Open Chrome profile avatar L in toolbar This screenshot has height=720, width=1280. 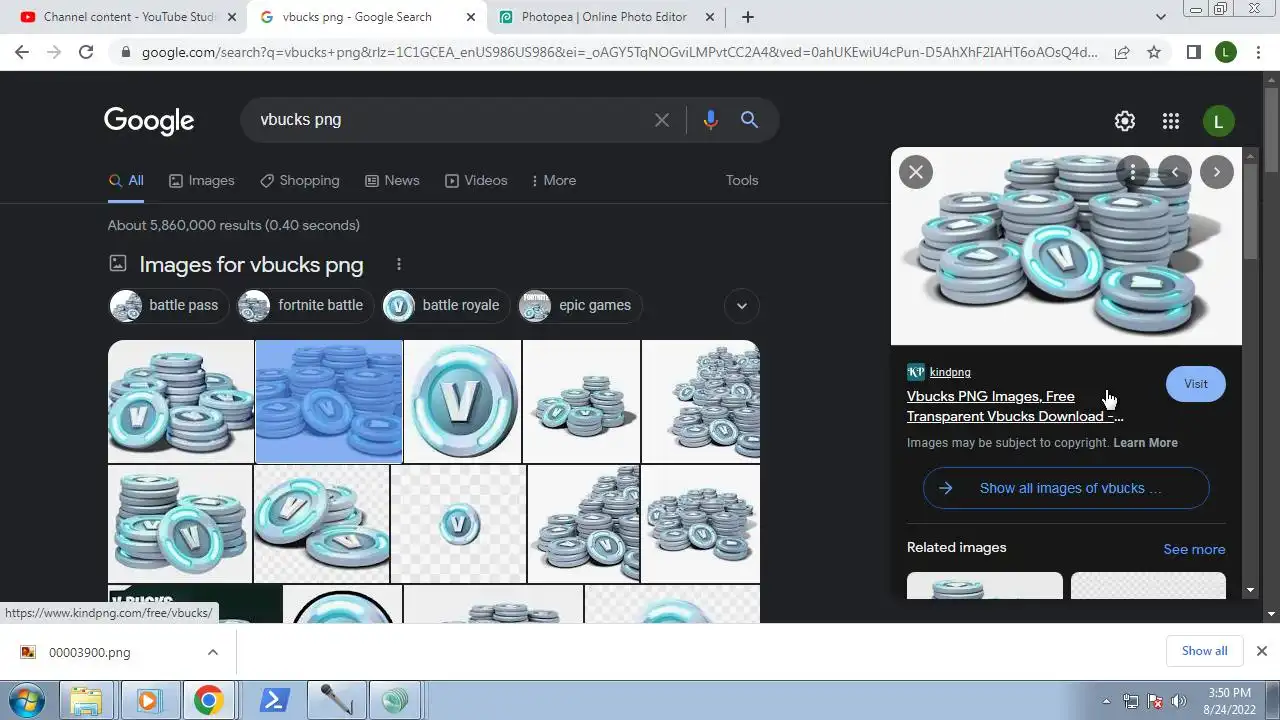(x=1226, y=52)
